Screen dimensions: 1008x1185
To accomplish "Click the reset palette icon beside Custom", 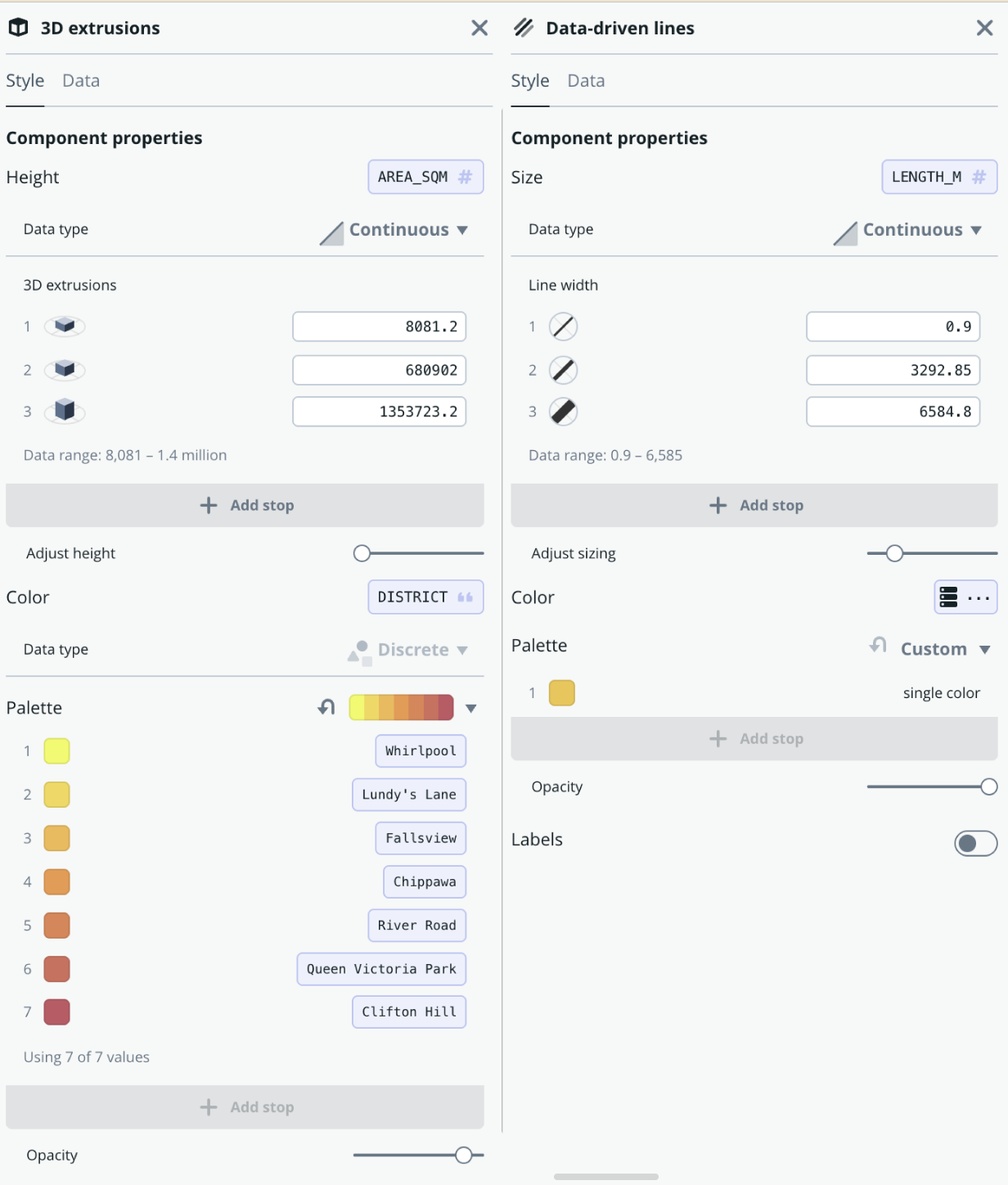I will [878, 646].
